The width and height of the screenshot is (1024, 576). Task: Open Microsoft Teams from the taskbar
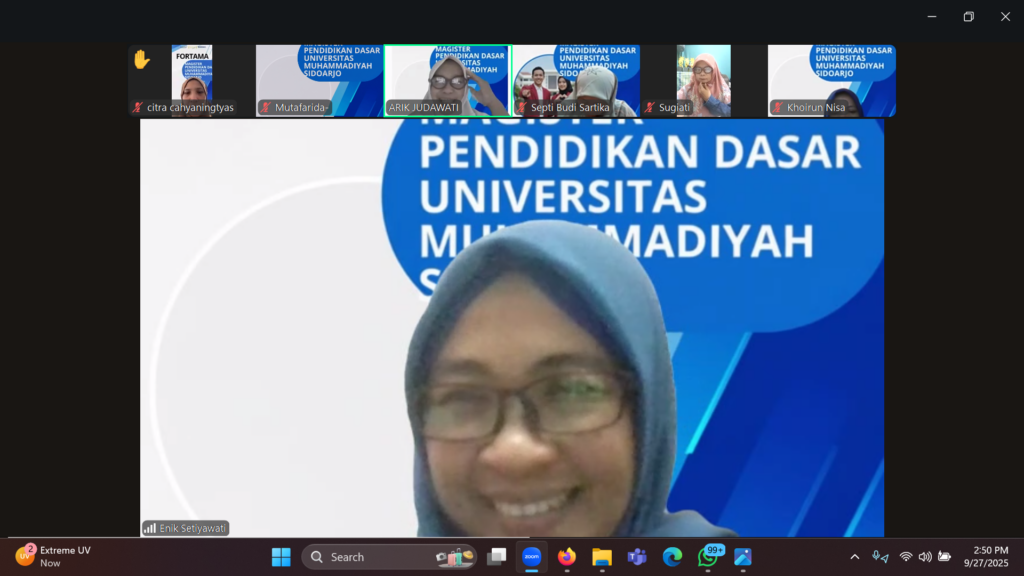tap(637, 557)
